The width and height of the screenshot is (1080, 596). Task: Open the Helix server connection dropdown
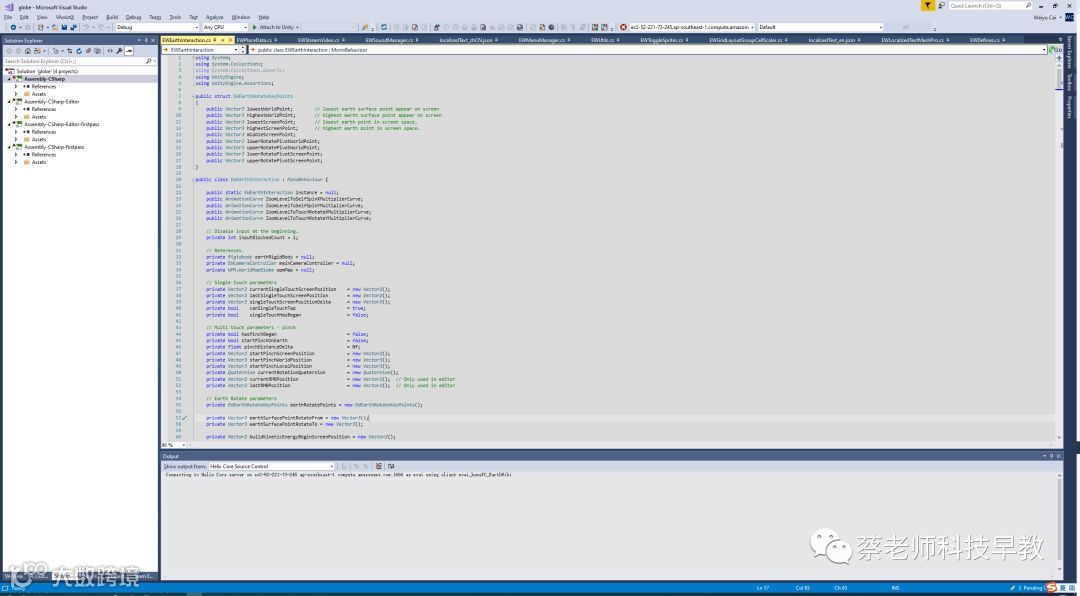692,28
